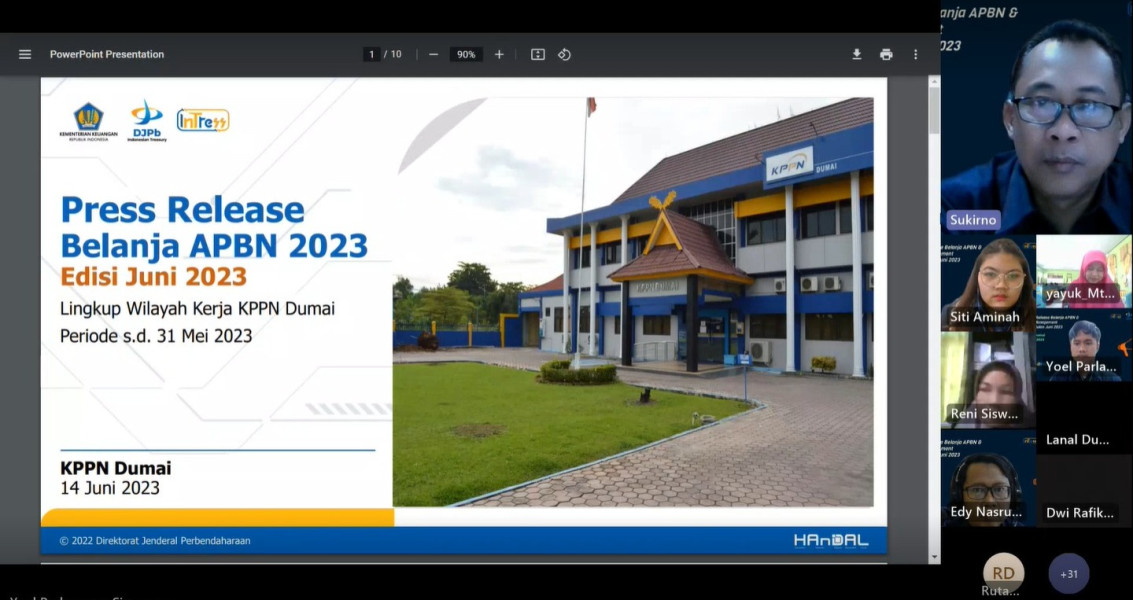1133x600 pixels.
Task: Click the scrollbar down arrow
Action: (x=934, y=557)
